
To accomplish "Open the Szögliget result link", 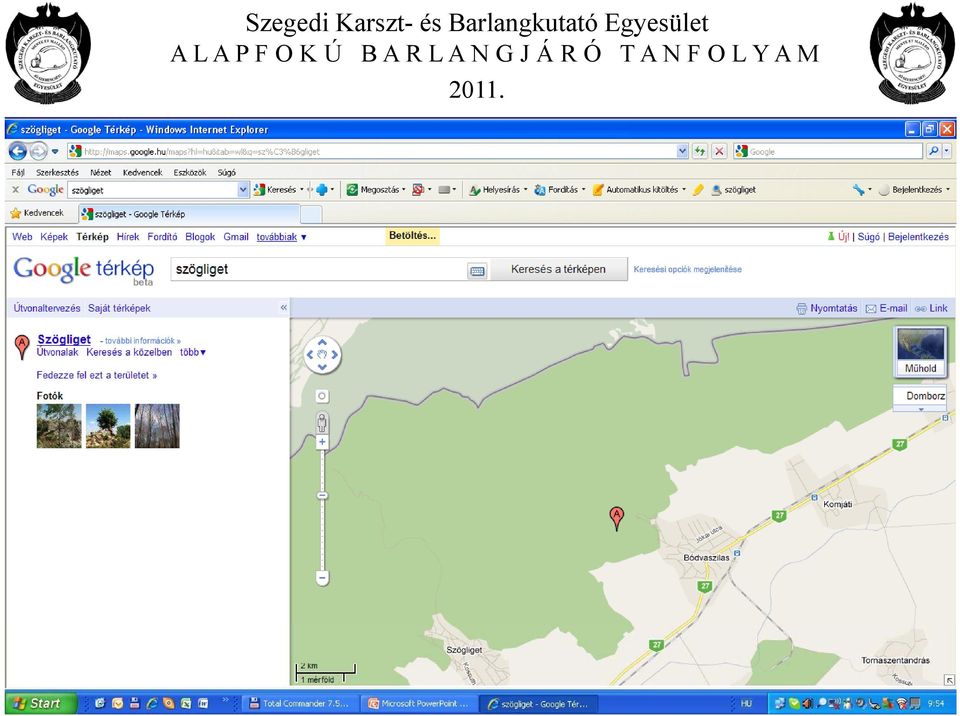I will pyautogui.click(x=64, y=339).
